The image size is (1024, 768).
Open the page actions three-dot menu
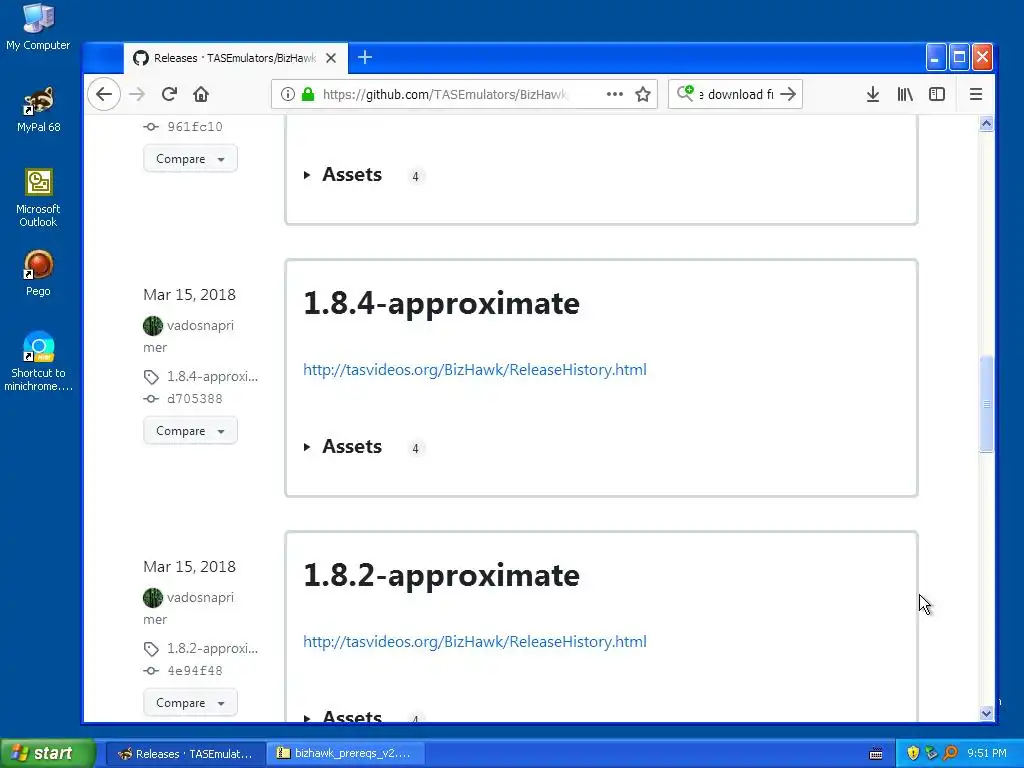pos(615,94)
